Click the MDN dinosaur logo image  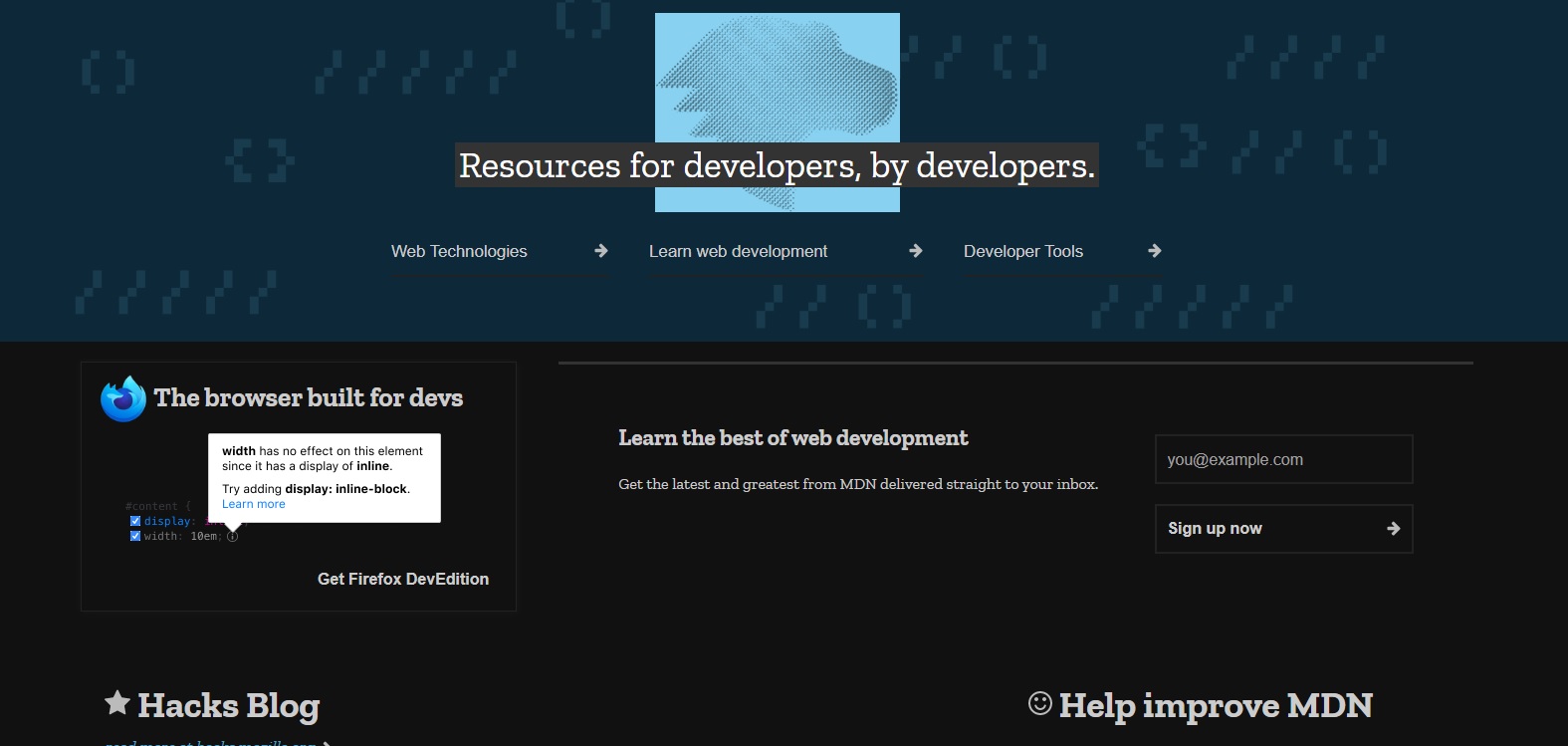[x=778, y=113]
